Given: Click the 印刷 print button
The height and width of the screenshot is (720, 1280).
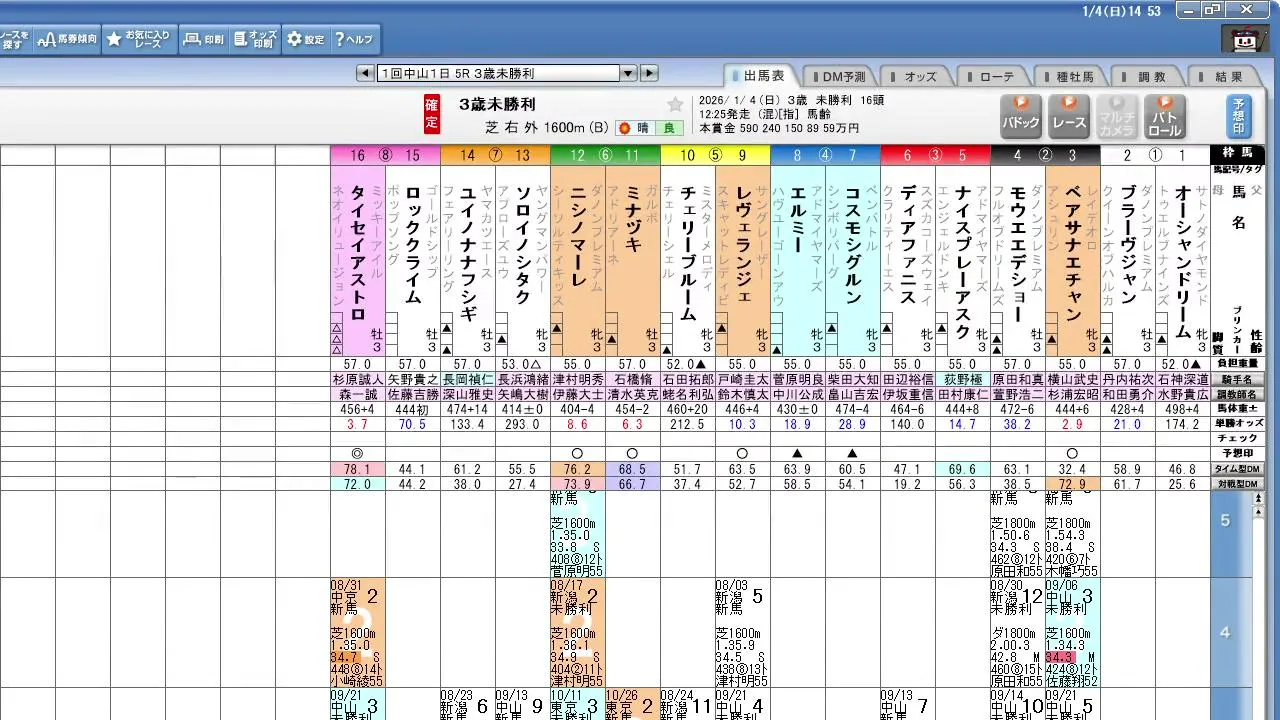Looking at the screenshot, I should [x=204, y=39].
